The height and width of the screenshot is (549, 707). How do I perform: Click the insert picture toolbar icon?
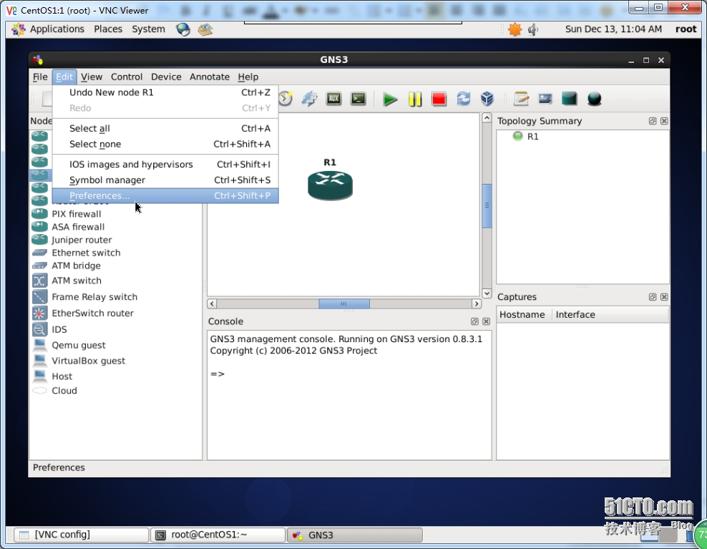(x=545, y=98)
